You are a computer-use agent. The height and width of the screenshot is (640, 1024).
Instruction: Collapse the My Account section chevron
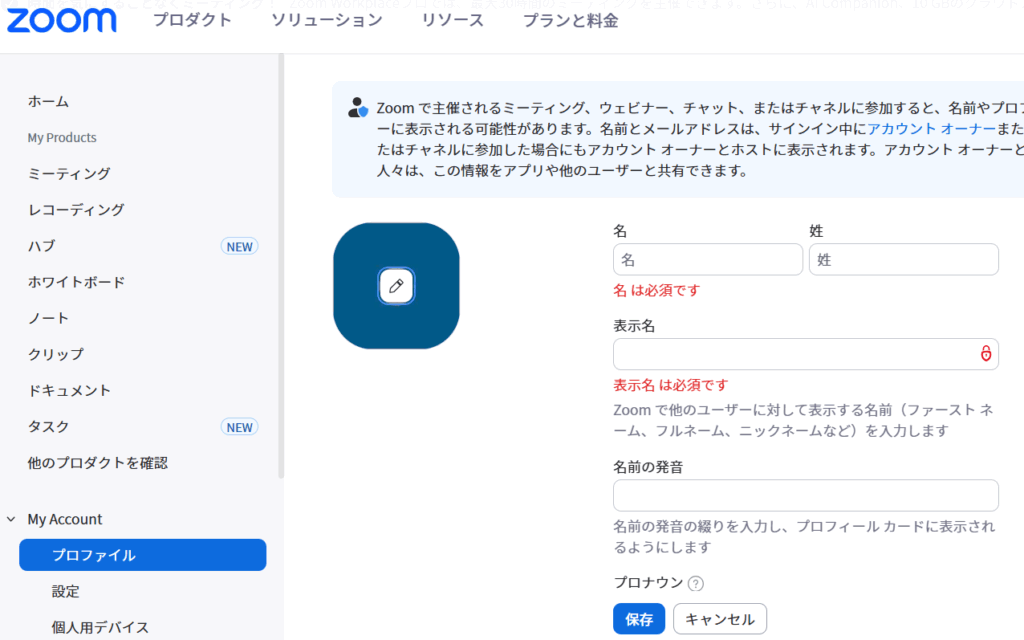11,520
